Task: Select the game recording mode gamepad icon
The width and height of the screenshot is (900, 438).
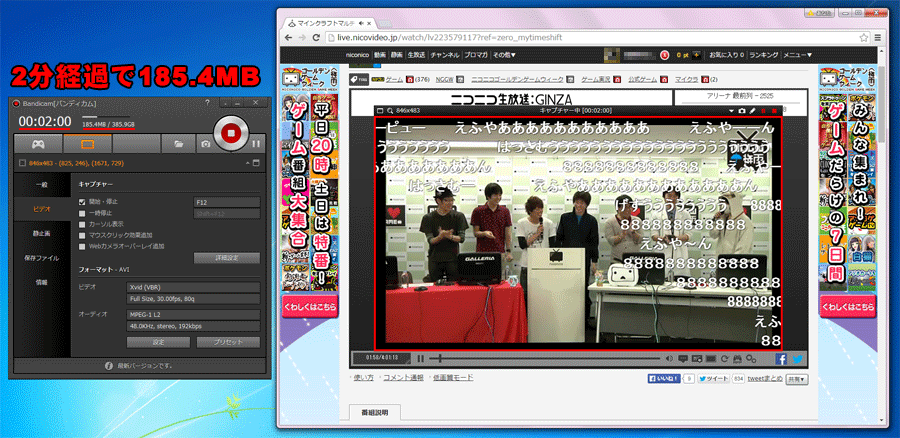Action: pyautogui.click(x=38, y=144)
